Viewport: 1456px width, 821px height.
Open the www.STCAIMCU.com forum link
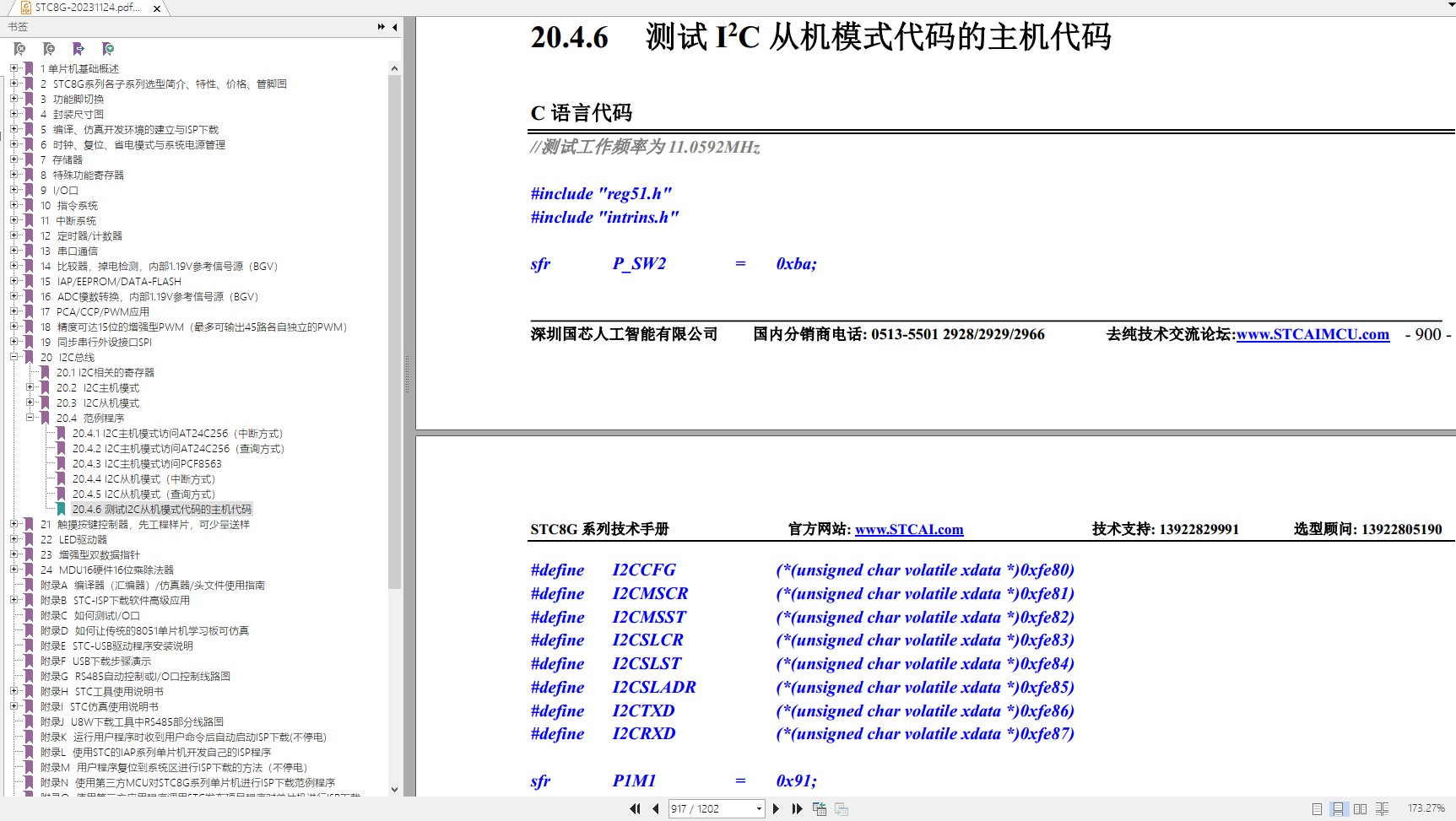[1313, 334]
